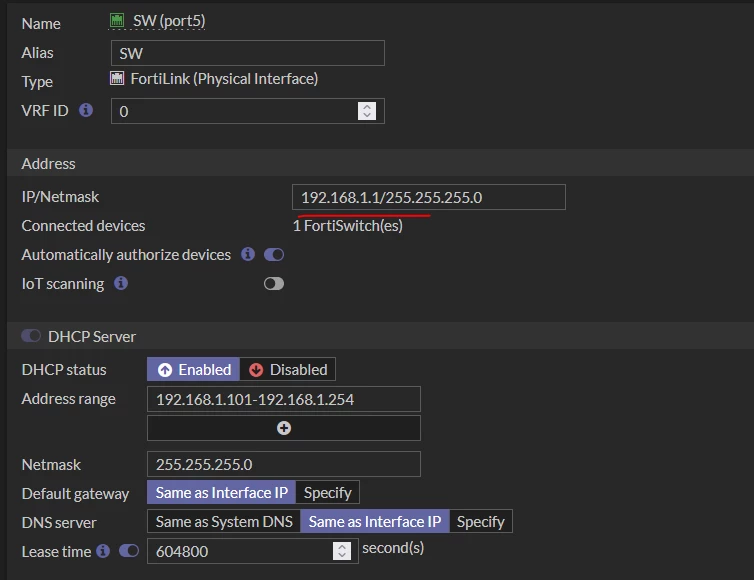
Task: Click the 1 FortiSwitch(es) connected devices text
Action: (x=348, y=226)
